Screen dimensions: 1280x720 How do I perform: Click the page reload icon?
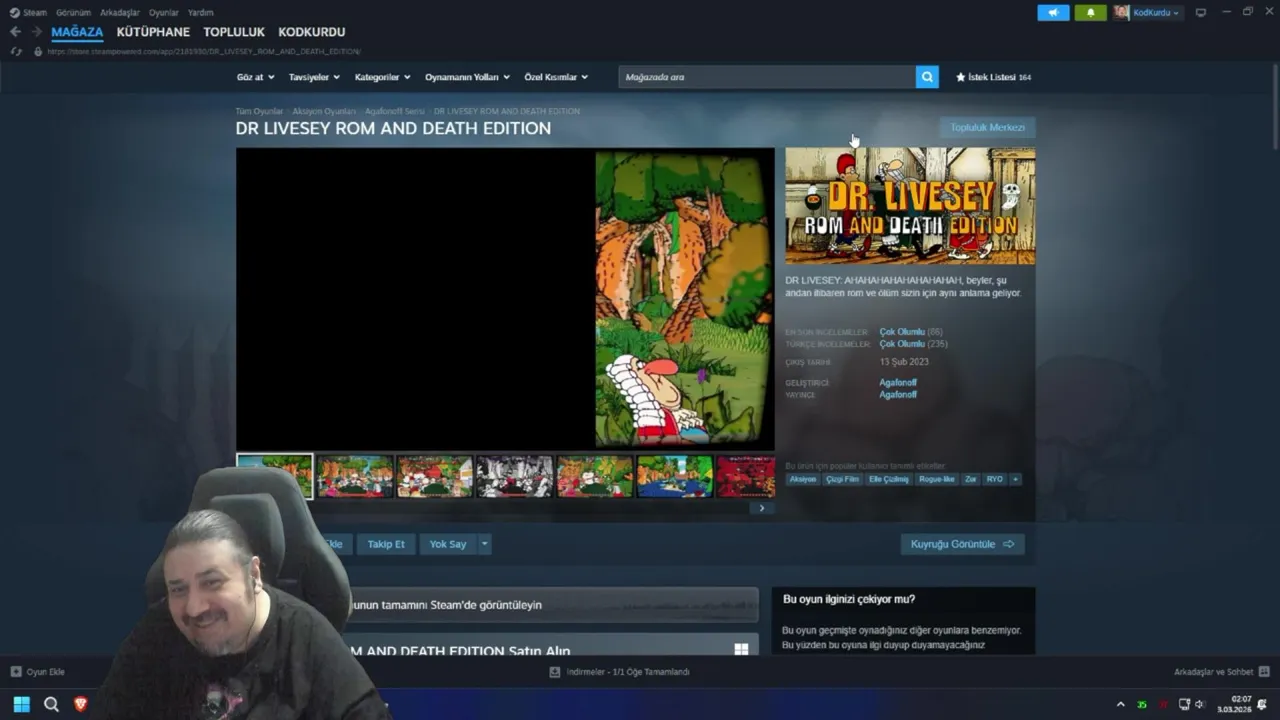coord(16,51)
